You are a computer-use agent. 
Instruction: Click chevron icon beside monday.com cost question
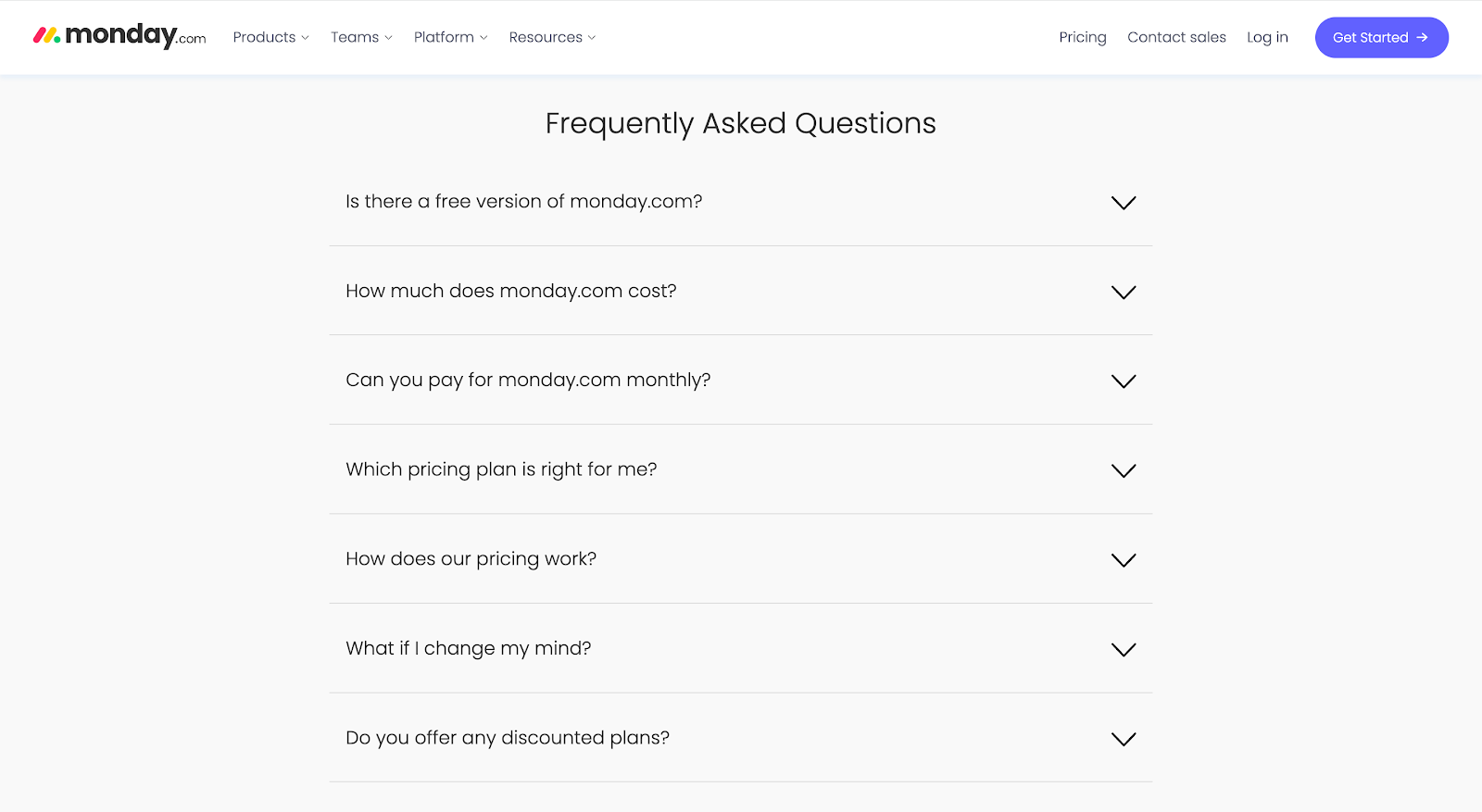(1123, 293)
